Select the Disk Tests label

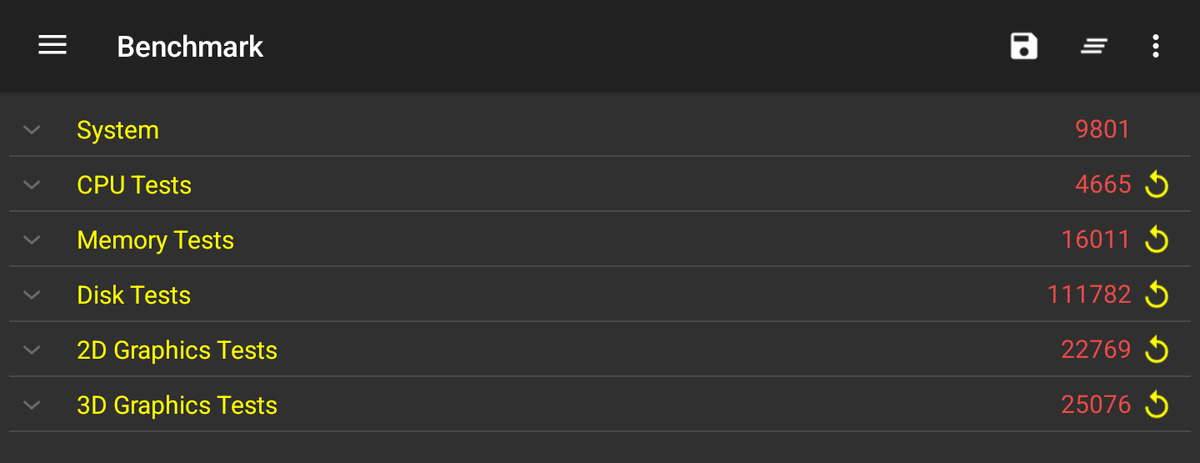134,295
